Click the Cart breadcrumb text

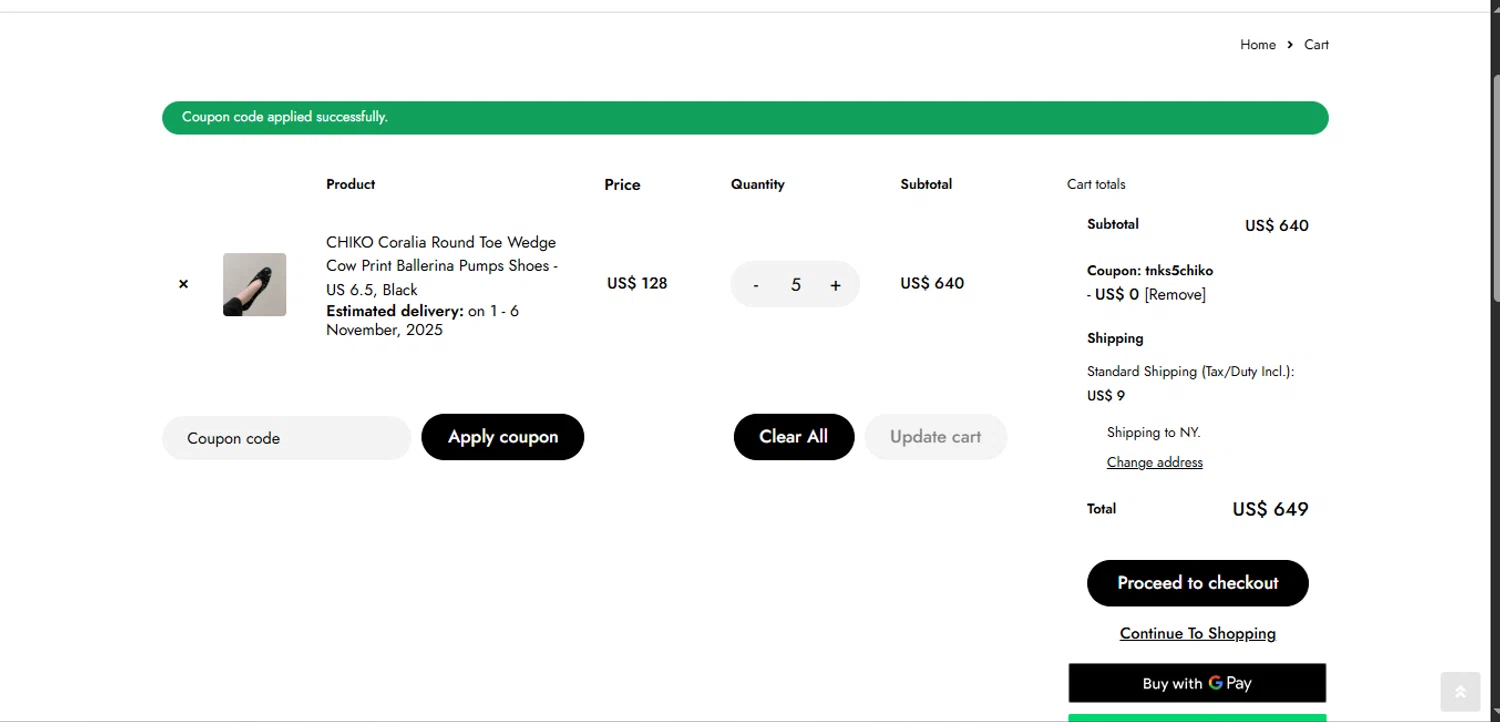tap(1316, 45)
